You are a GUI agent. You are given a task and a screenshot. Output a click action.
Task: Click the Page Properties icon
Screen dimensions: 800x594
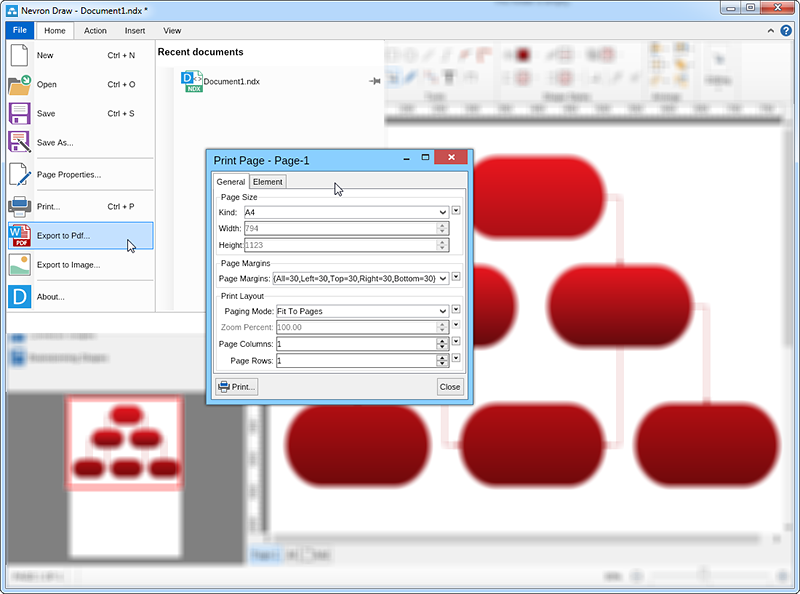tap(19, 175)
